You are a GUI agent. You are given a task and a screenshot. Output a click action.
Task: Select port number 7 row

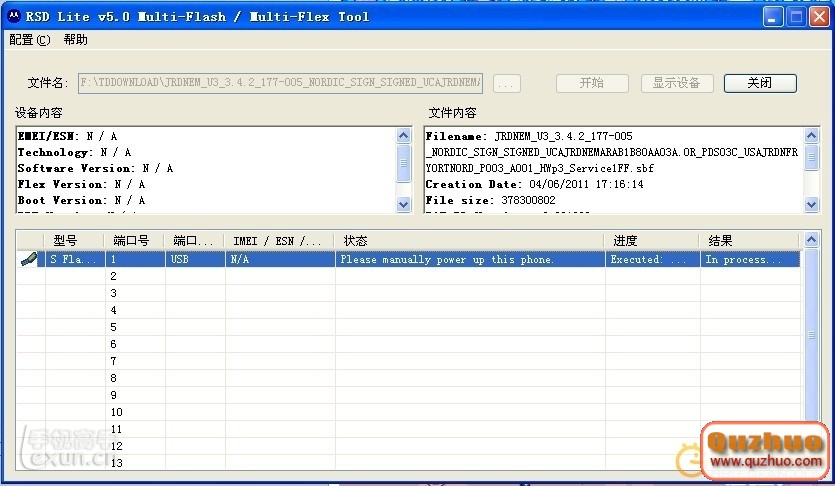[408, 361]
